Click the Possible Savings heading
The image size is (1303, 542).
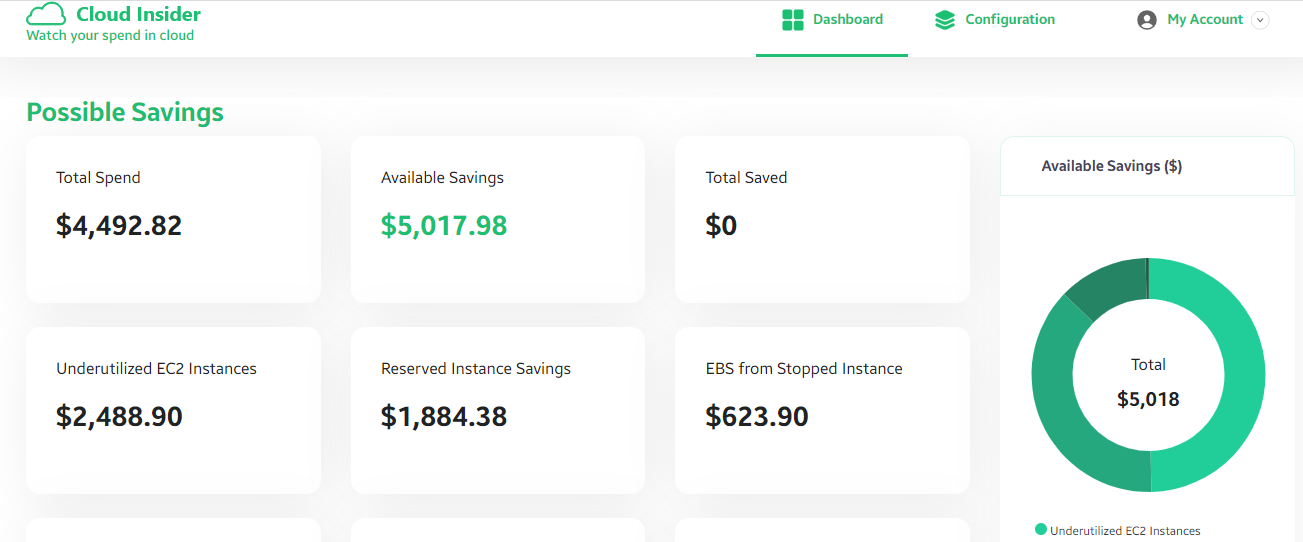tap(125, 112)
